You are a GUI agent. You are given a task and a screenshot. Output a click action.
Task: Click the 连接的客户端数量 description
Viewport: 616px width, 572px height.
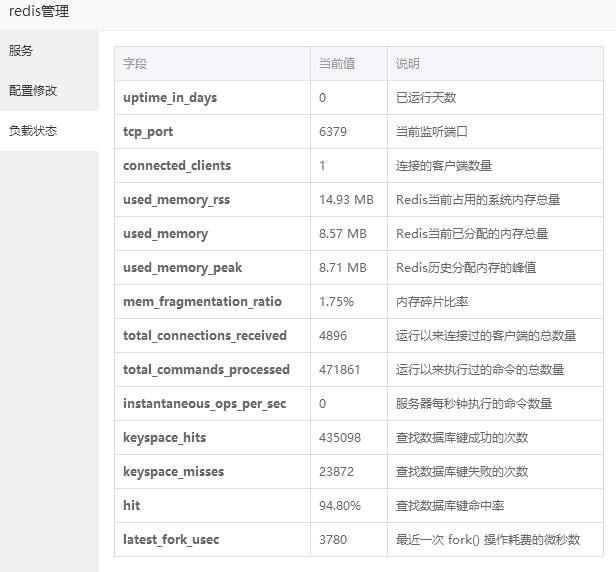[444, 166]
